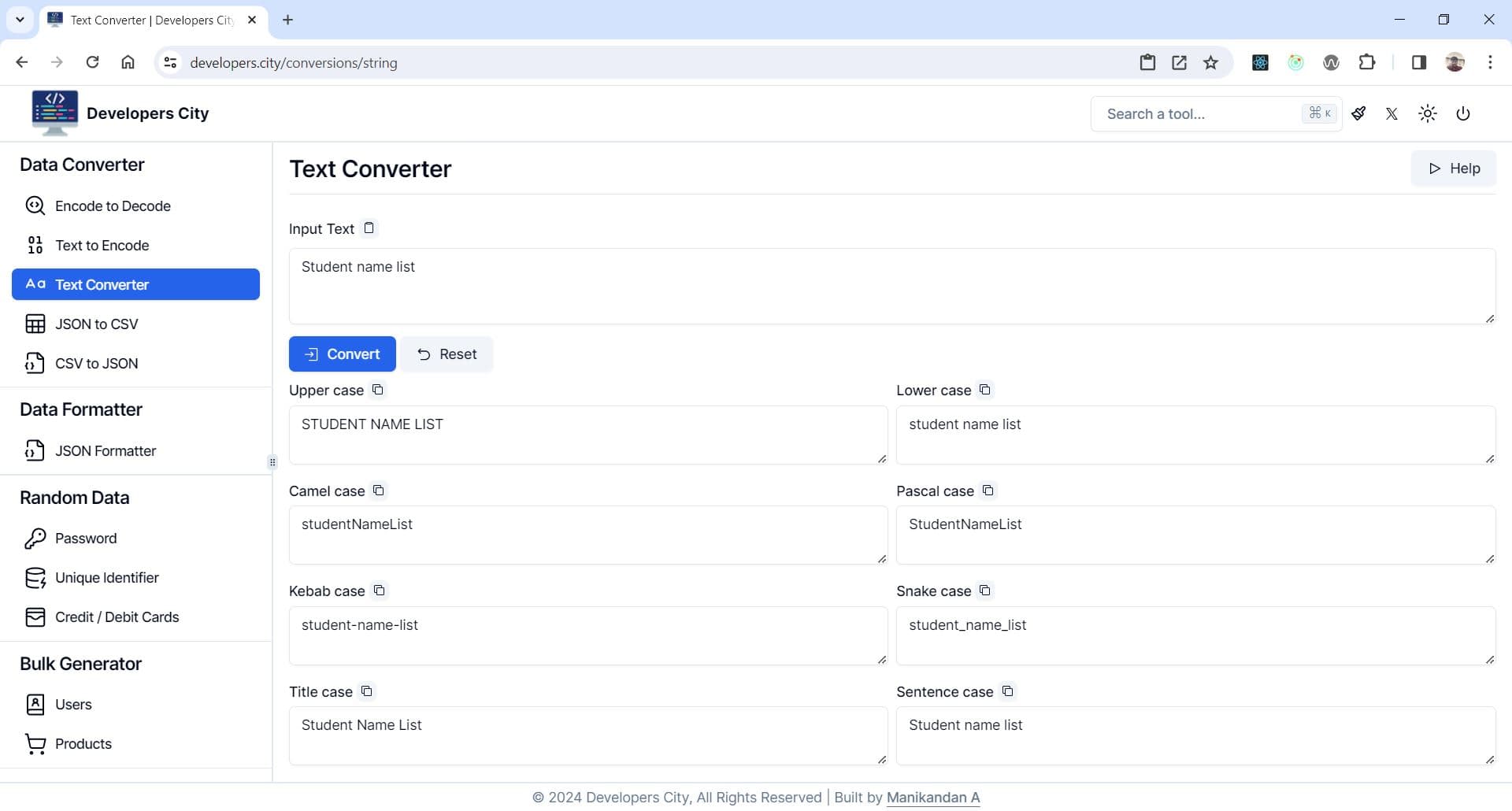Image resolution: width=1512 pixels, height=811 pixels.
Task: Open the theme paintbrush customizer
Action: [x=1358, y=113]
